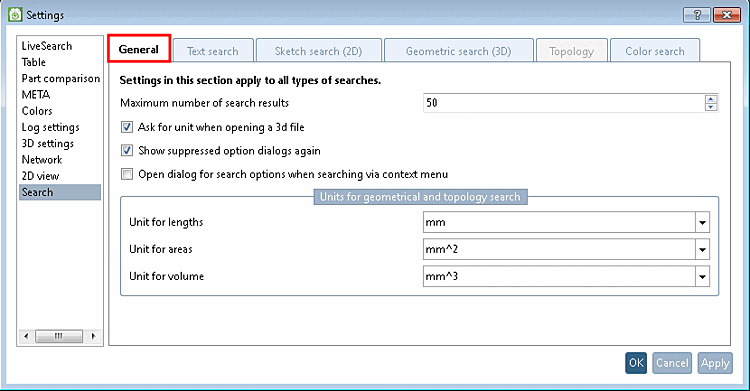Decrease maximum search results with down arrow
The height and width of the screenshot is (391, 750).
pos(711,107)
